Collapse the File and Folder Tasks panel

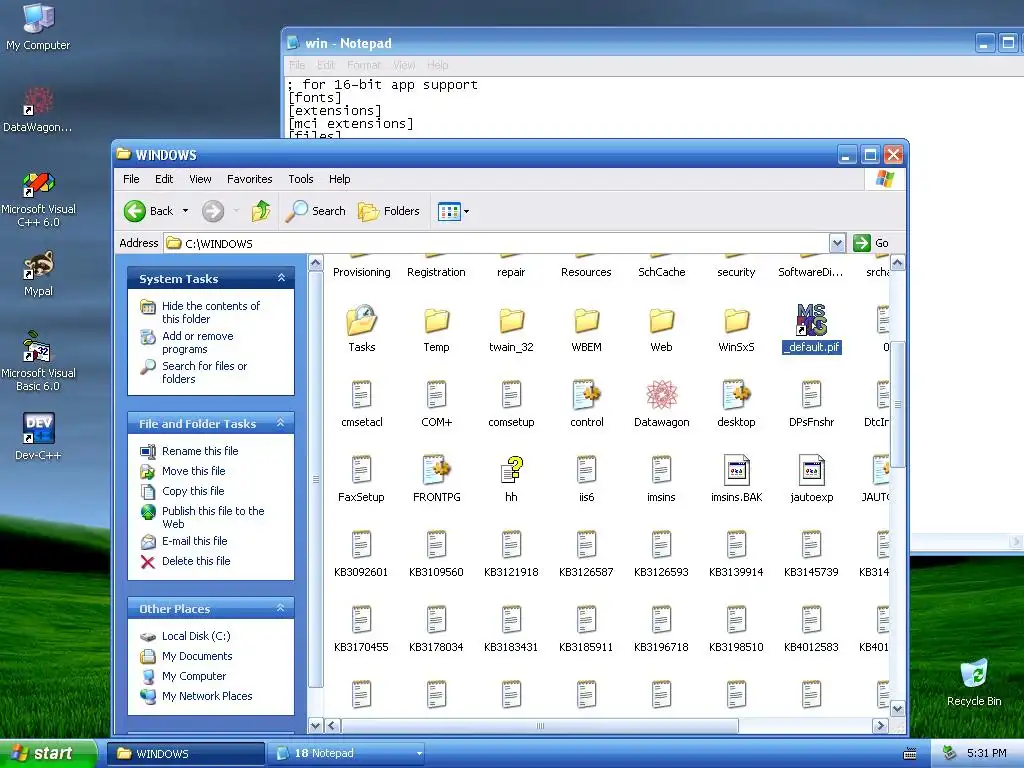(x=281, y=423)
